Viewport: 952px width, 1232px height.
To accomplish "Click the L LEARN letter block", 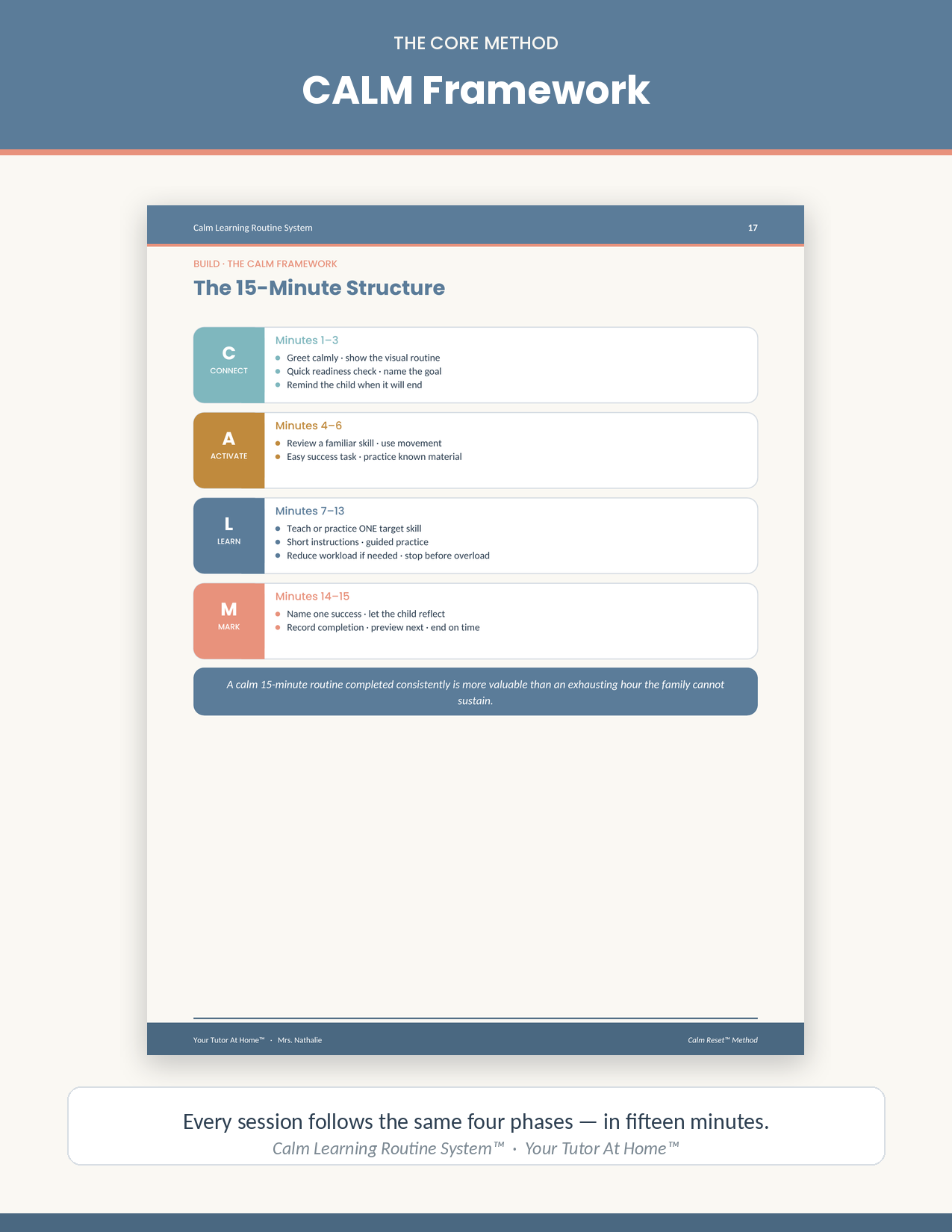I will (229, 536).
